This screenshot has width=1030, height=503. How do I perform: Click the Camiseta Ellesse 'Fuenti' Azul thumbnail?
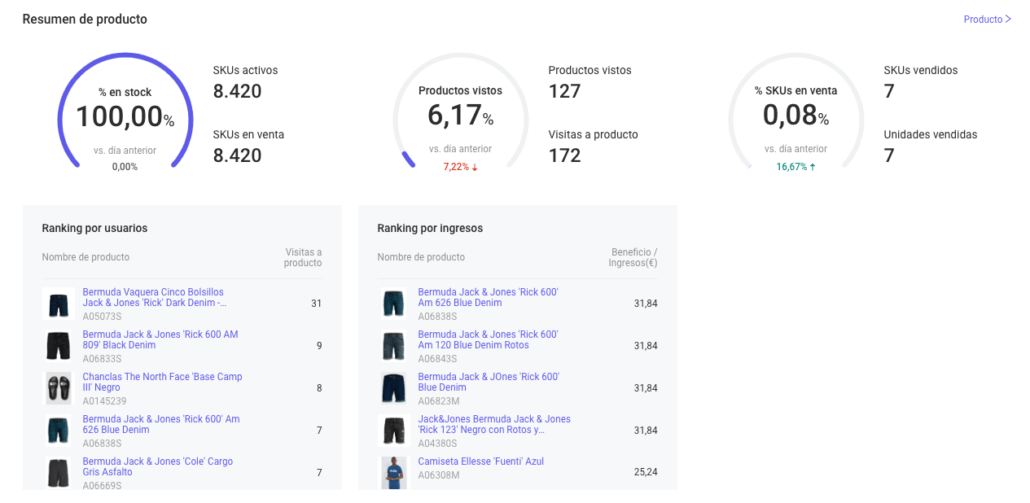click(x=394, y=472)
